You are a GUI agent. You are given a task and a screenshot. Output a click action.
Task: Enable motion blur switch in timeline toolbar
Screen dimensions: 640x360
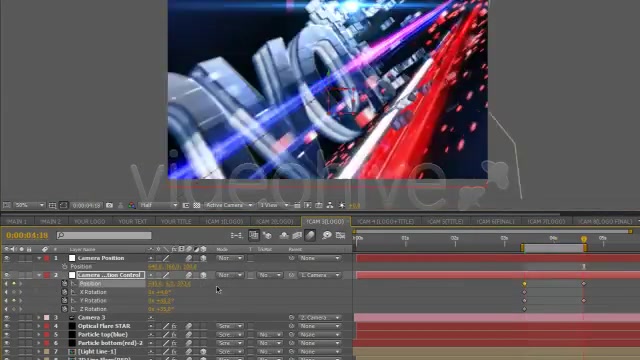[x=310, y=235]
